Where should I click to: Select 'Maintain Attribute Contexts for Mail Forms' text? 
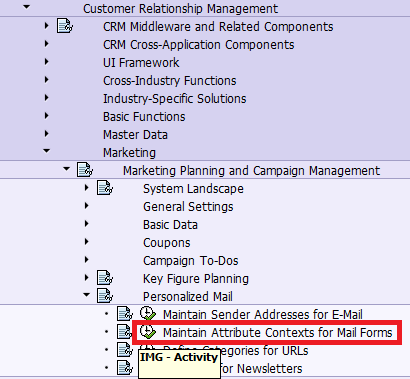[277, 333]
